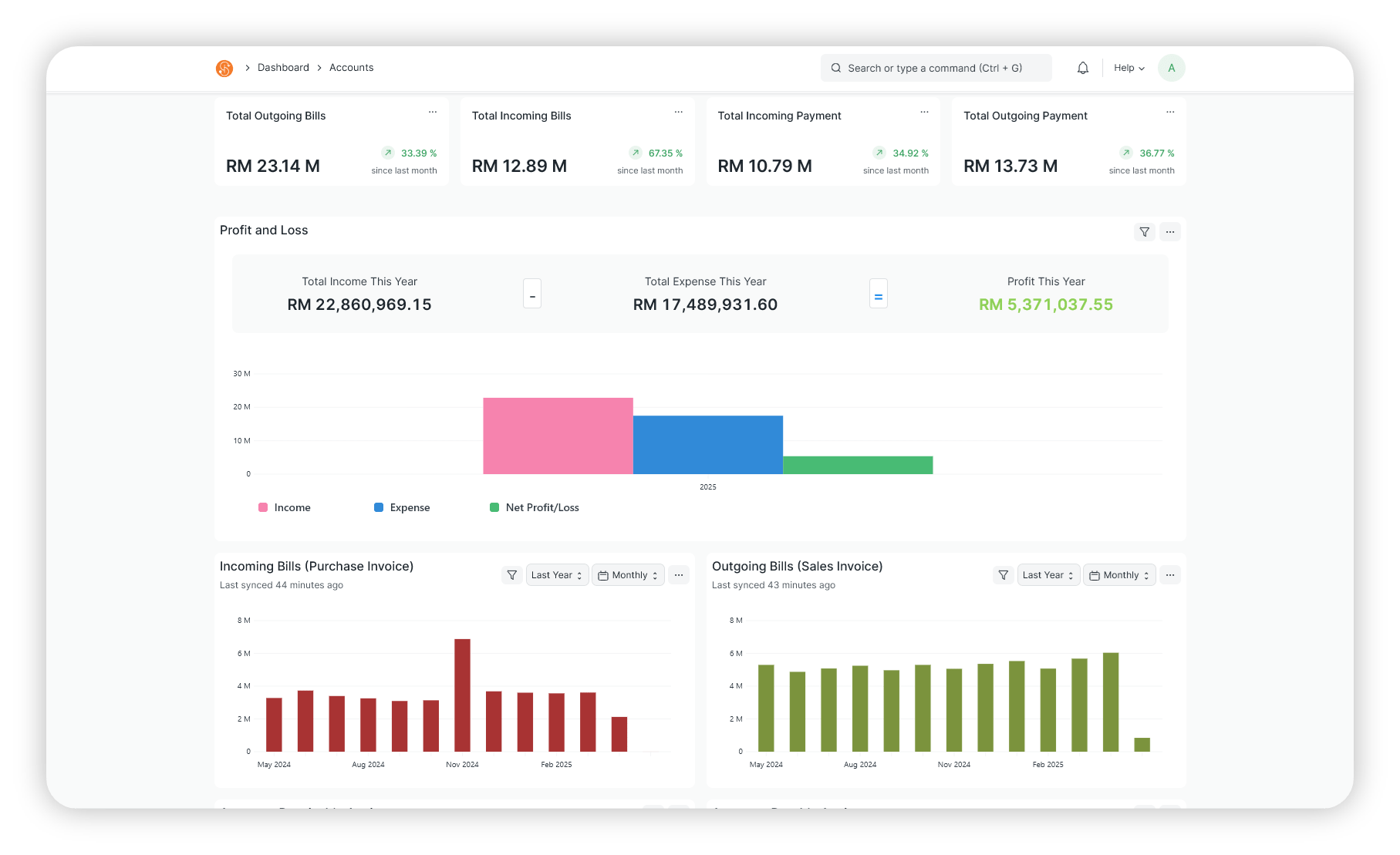Open Total Outgoing Bills card options
Screen dimensions: 1400x855
tap(433, 113)
